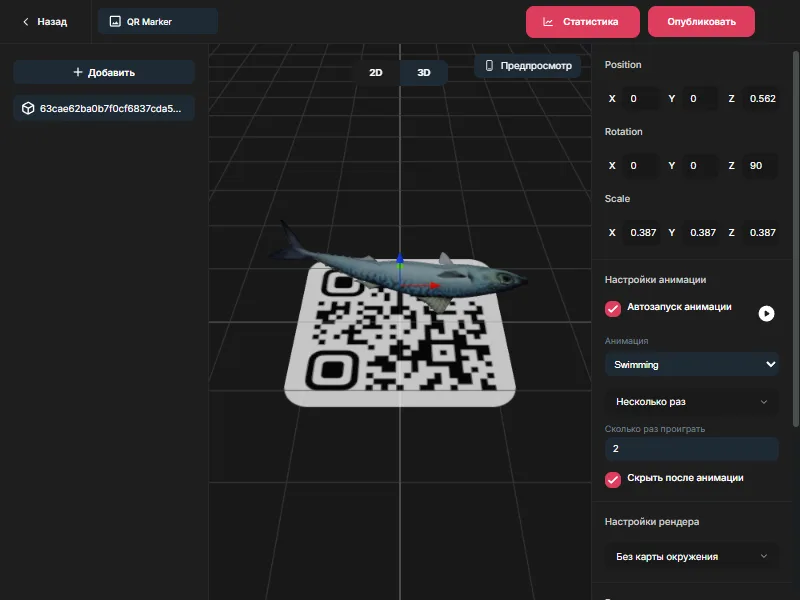This screenshot has width=800, height=600.
Task: Click the phone icon in Предпросмотр
Action: click(x=489, y=66)
